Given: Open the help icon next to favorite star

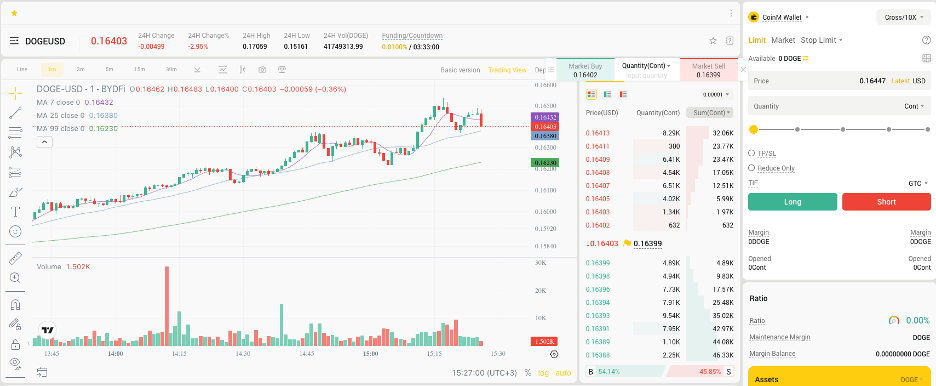Looking at the screenshot, I should tap(729, 41).
